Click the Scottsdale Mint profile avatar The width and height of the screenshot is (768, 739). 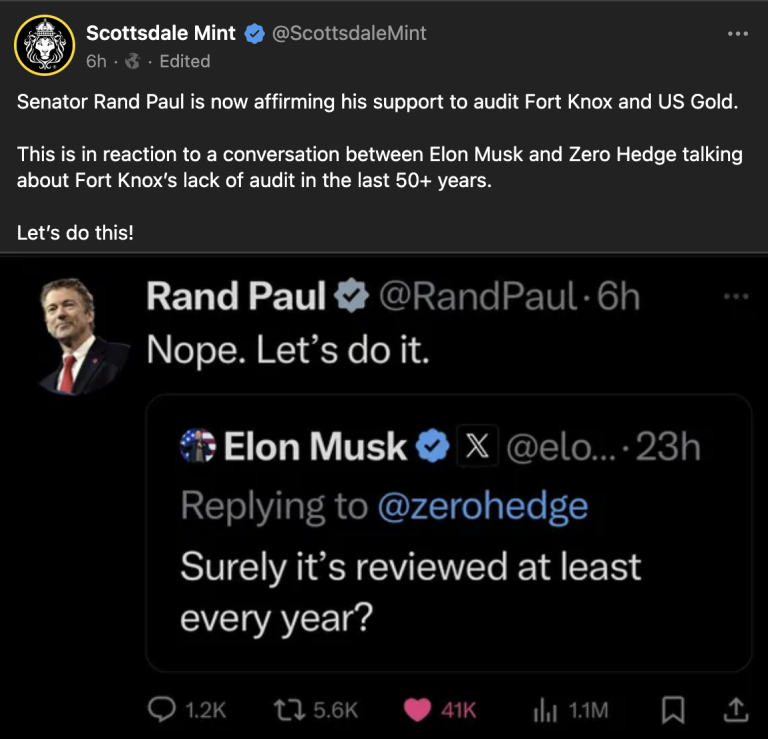pyautogui.click(x=44, y=45)
